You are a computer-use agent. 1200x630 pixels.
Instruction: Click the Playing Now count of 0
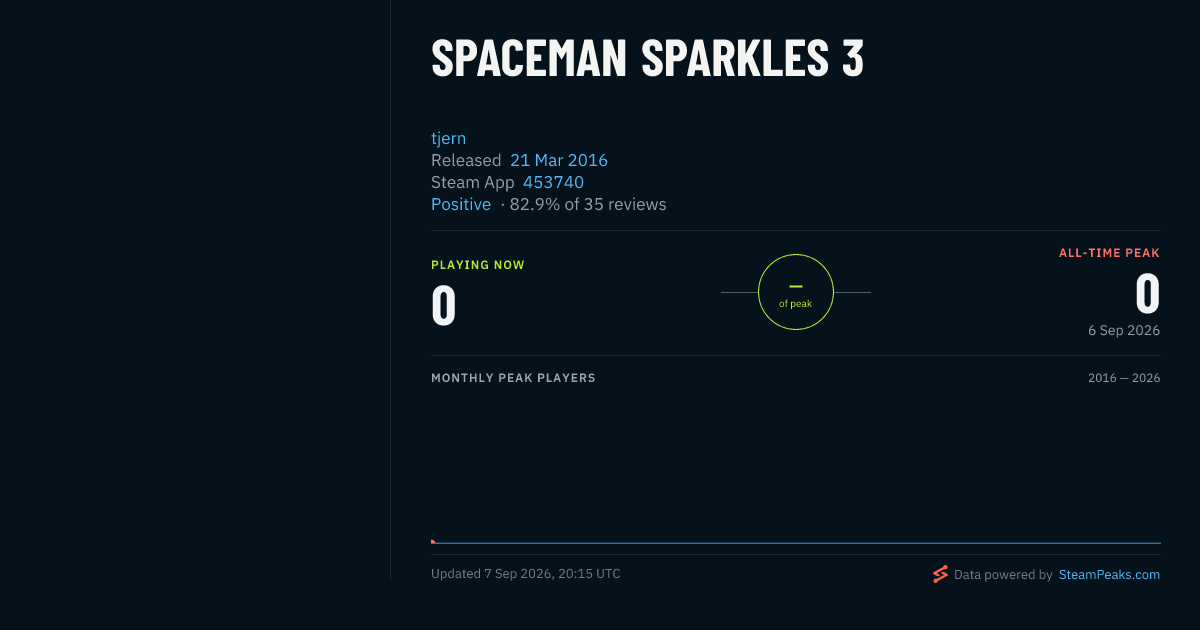[x=444, y=307]
